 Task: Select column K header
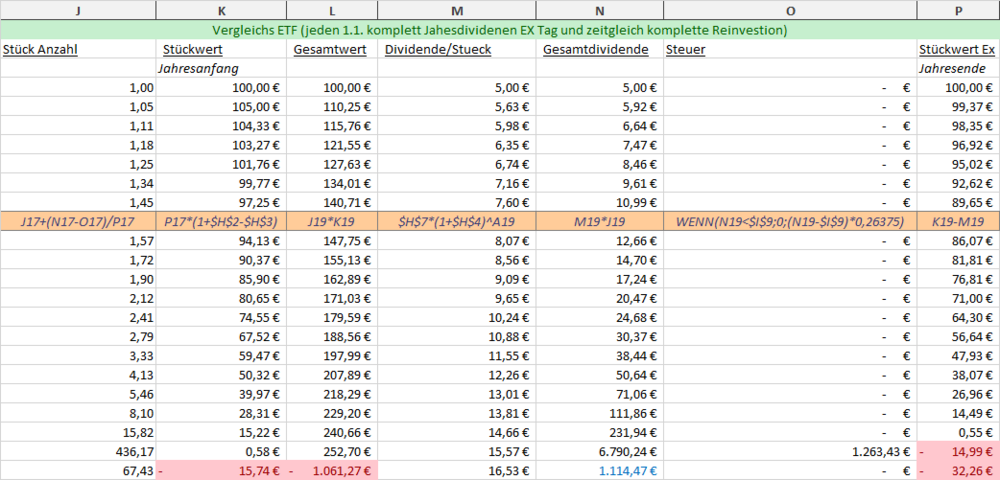tap(221, 10)
